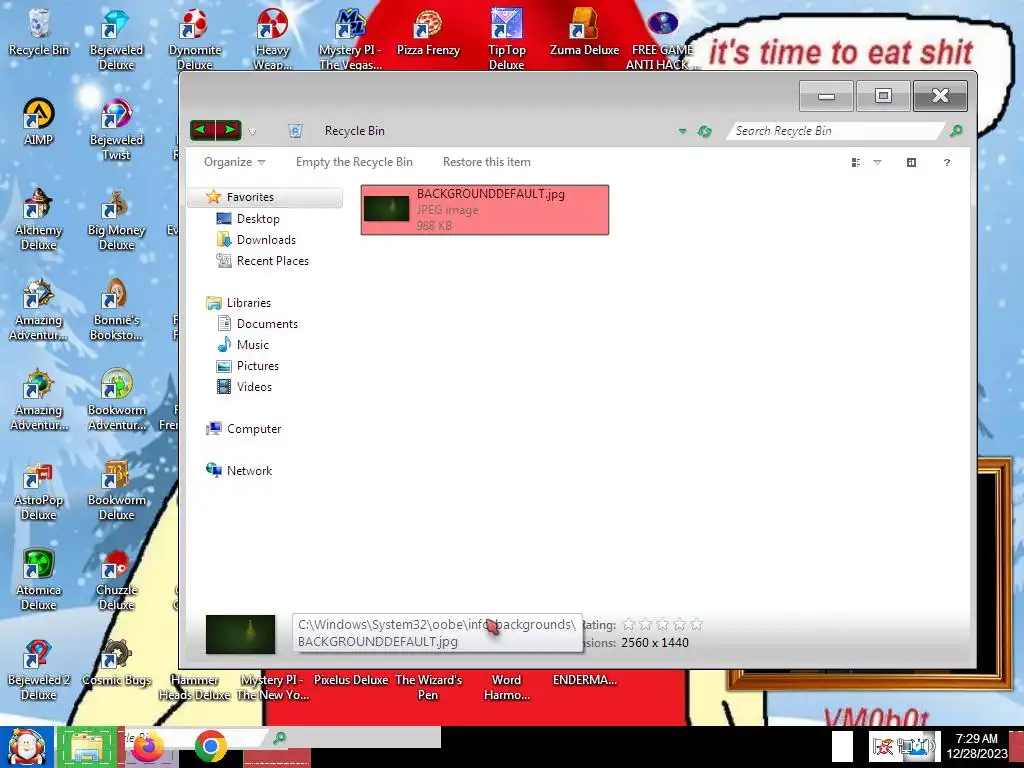1024x768 pixels.
Task: Expand the address bar history dropdown
Action: tap(682, 131)
